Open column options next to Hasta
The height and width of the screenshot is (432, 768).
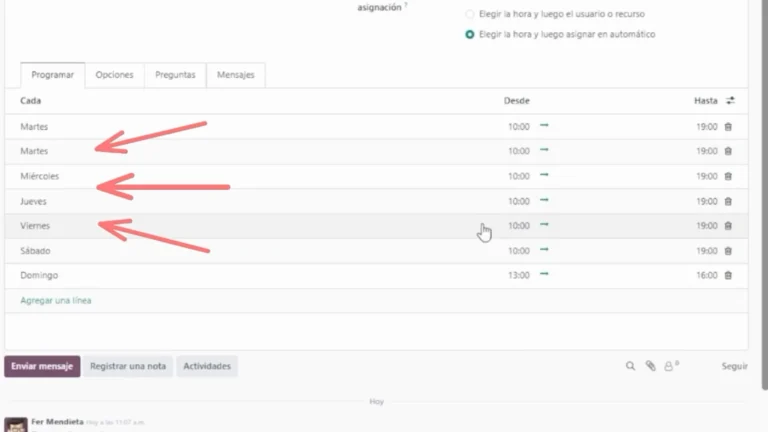pyautogui.click(x=730, y=101)
